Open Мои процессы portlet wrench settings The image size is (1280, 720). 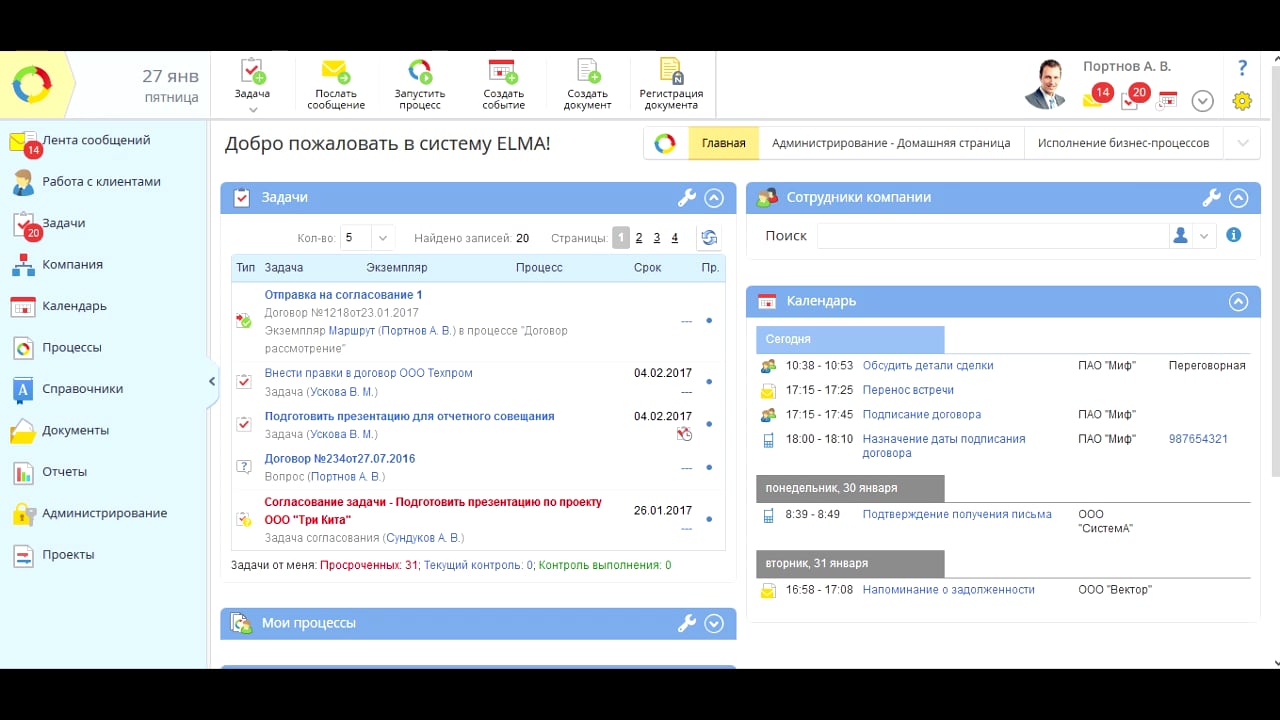686,623
